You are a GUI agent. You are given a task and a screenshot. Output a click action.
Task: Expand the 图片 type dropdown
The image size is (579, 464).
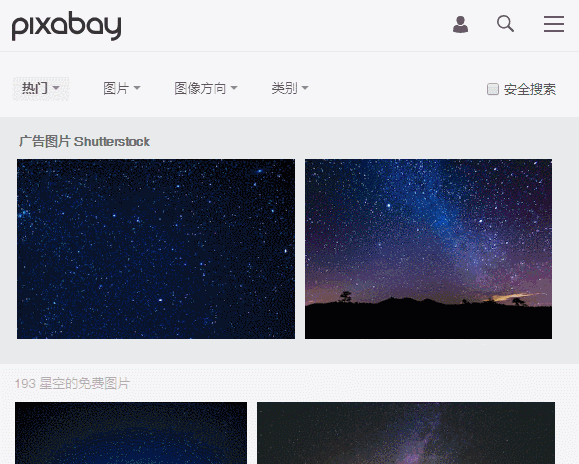[121, 89]
